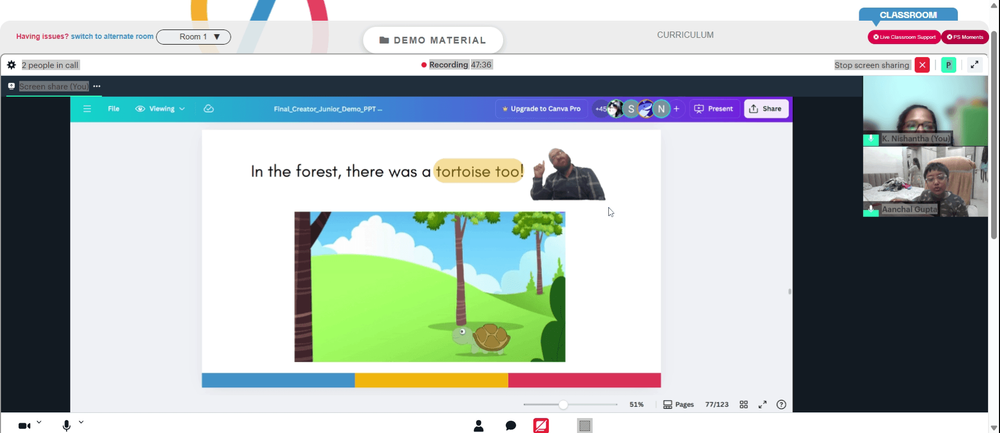This screenshot has width=1000, height=433.
Task: Toggle Aanchal Gupta's green mic indicator
Action: 871,210
